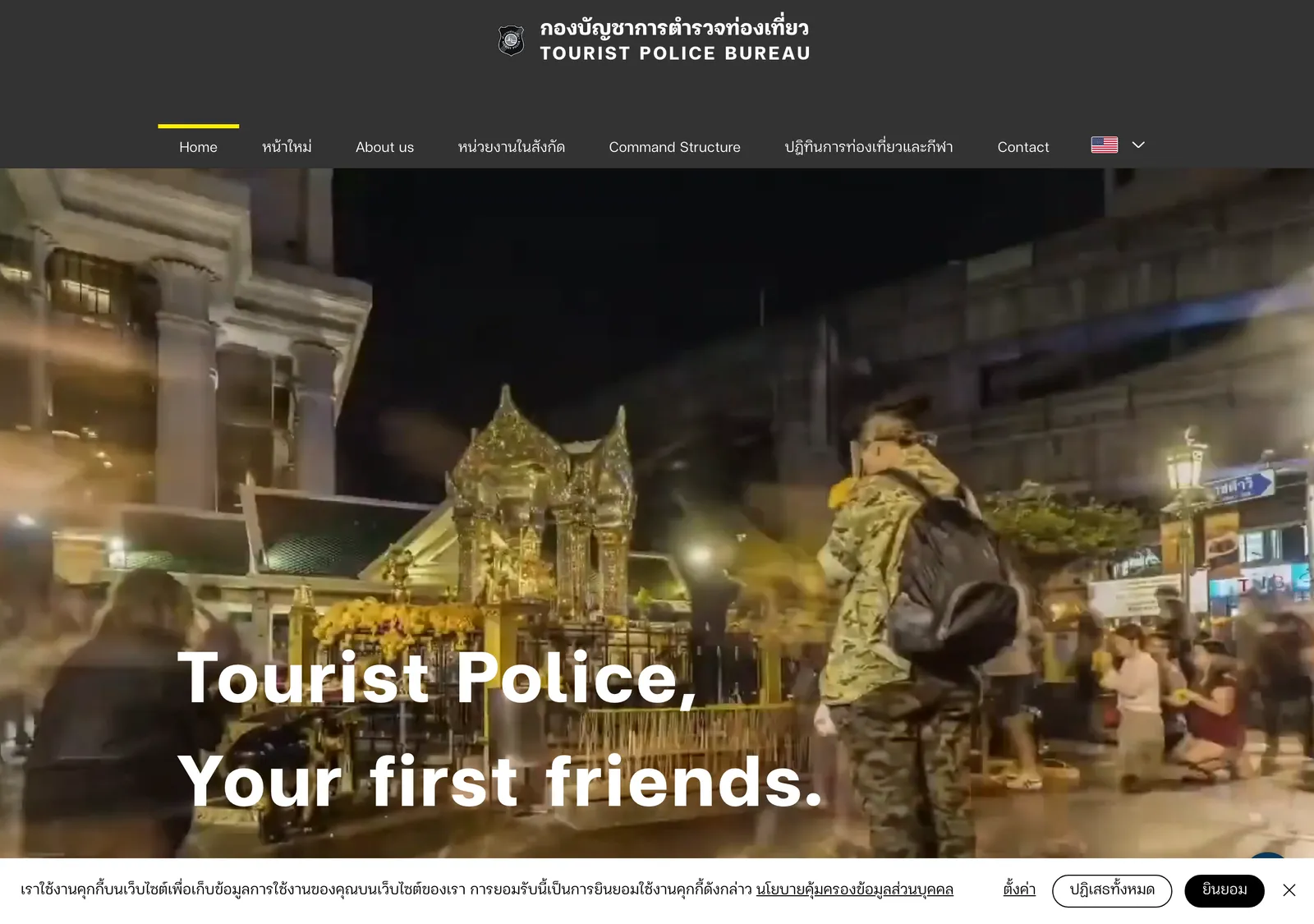
Task: Go to the Contact page
Action: [1022, 147]
